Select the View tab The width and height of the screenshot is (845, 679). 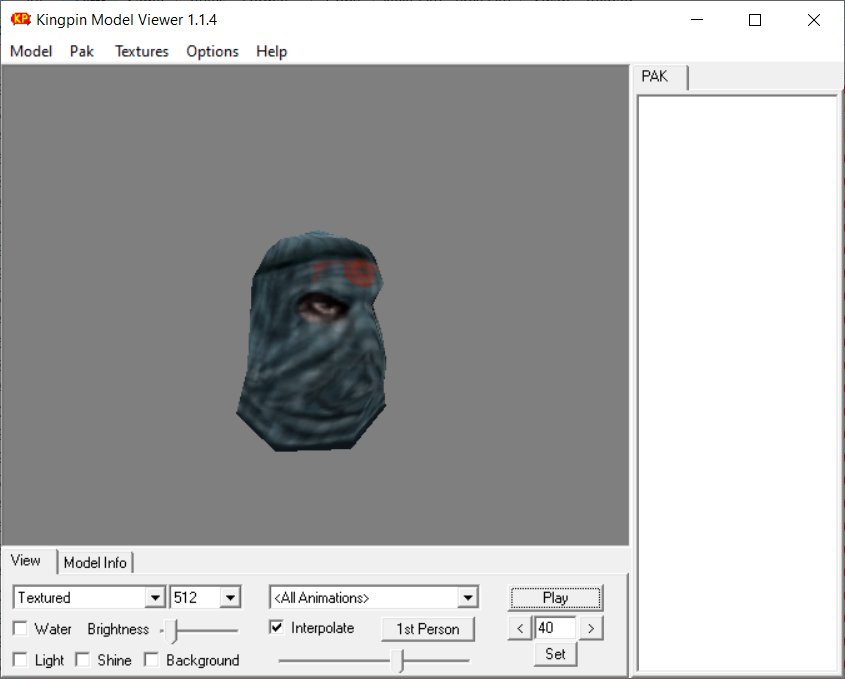26,560
